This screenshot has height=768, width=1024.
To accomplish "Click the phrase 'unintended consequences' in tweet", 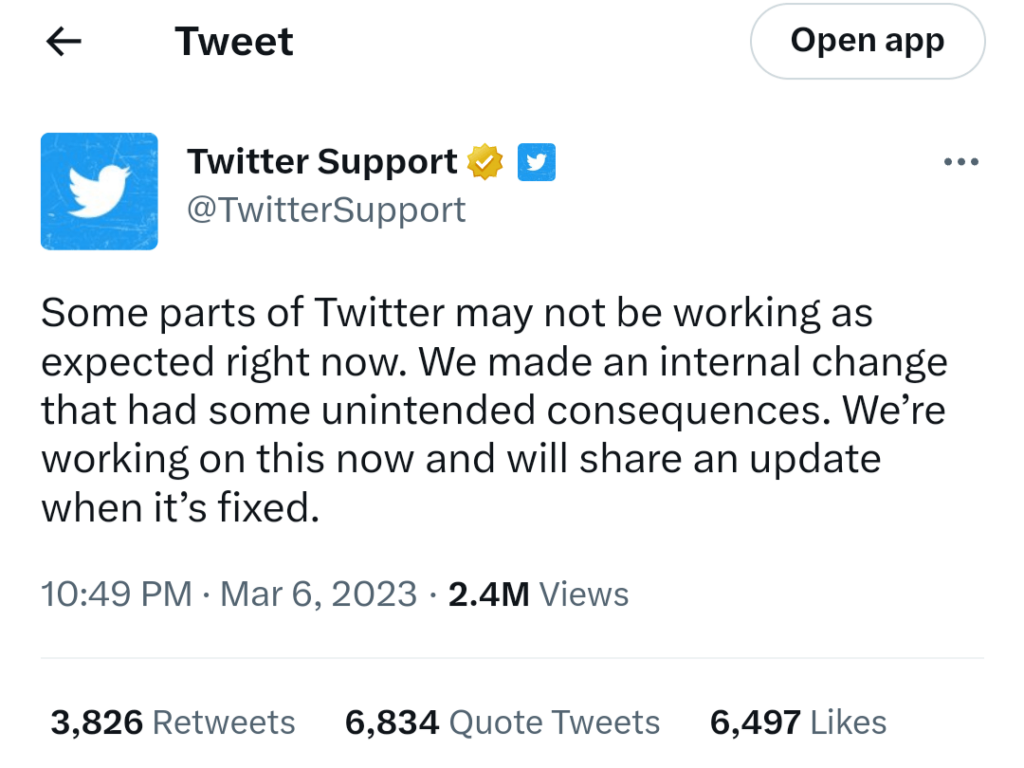I will [575, 411].
